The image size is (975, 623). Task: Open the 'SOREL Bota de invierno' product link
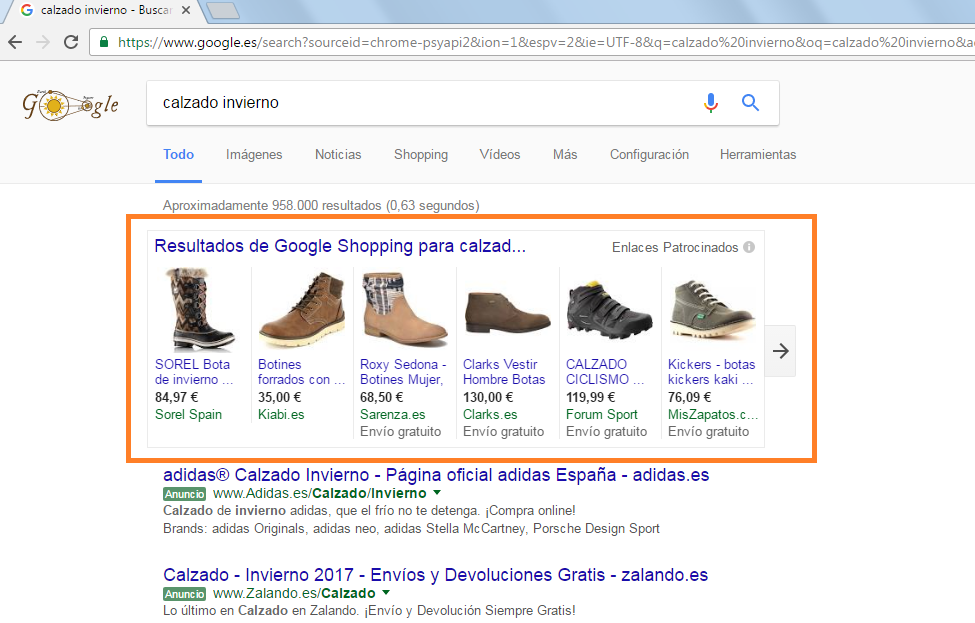coord(193,372)
